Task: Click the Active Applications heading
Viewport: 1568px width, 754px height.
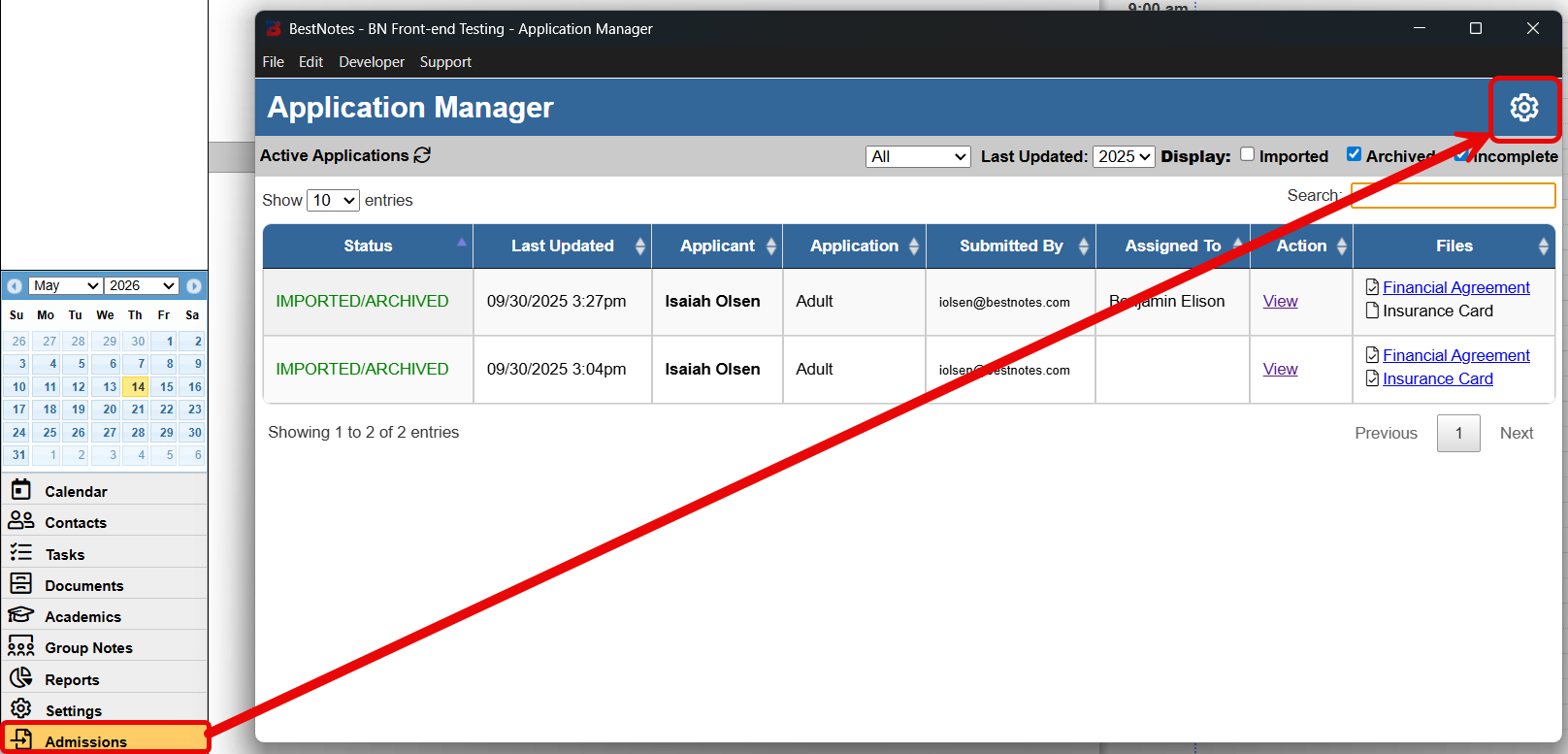Action: [334, 155]
